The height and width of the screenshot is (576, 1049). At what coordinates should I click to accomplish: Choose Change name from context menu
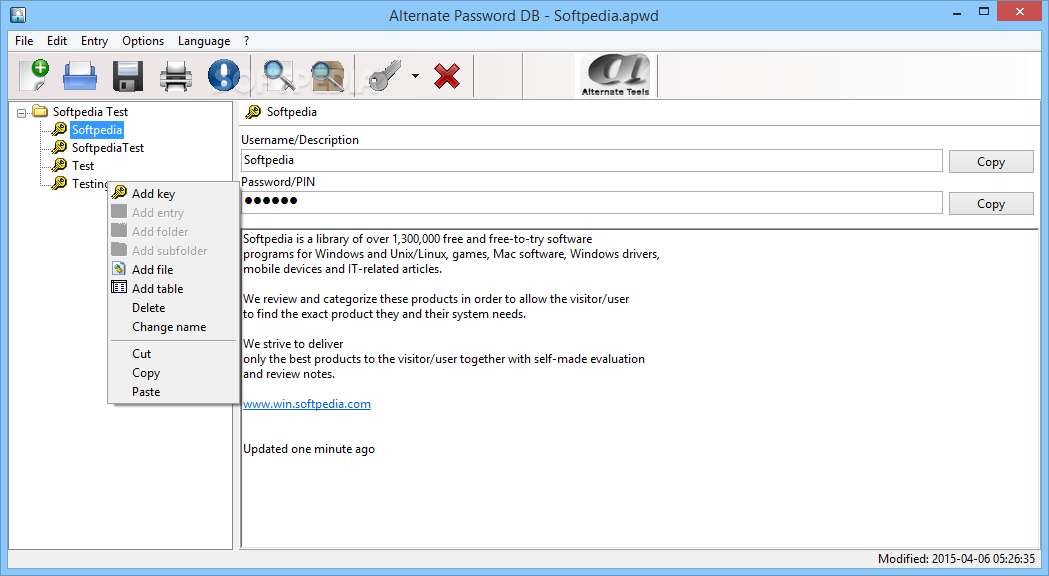pos(174,327)
